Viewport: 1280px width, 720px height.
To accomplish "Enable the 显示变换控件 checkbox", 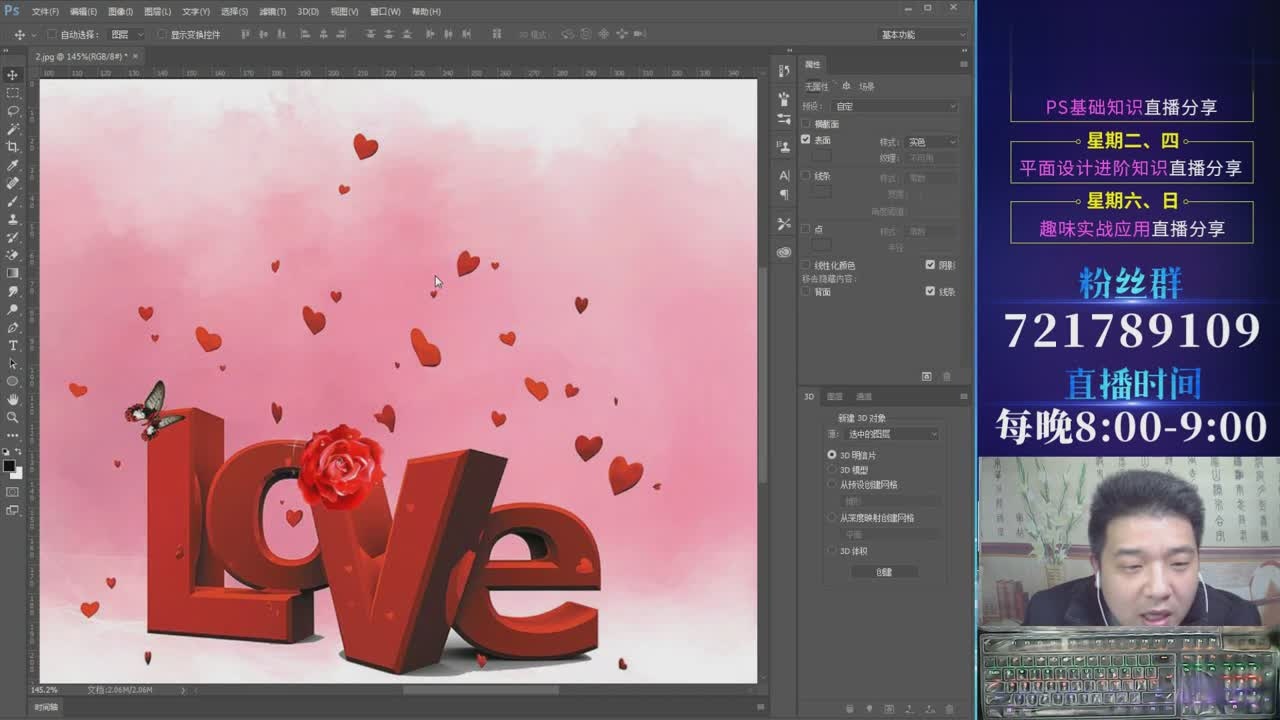I will (x=162, y=34).
